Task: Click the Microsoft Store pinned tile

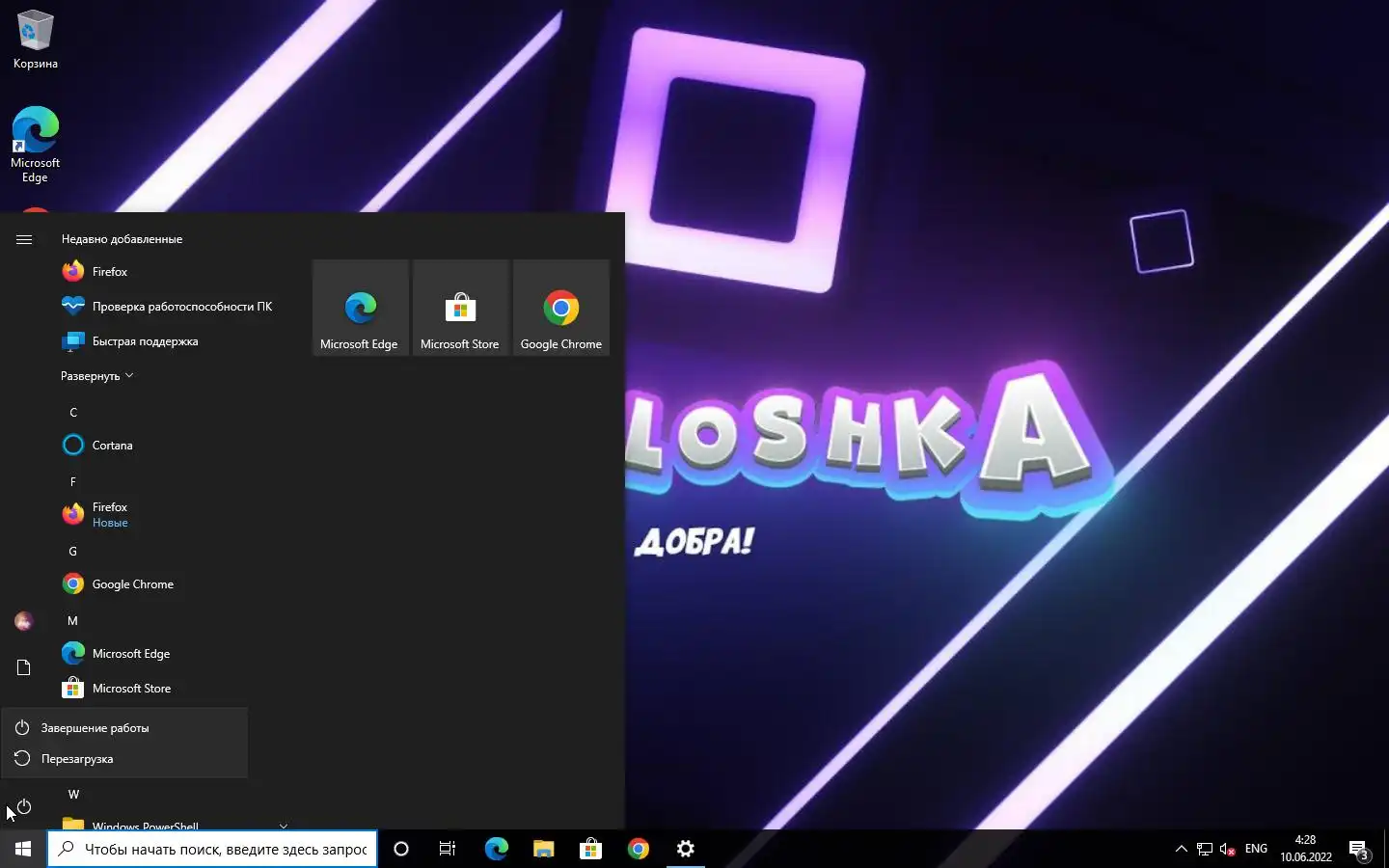Action: coord(460,308)
